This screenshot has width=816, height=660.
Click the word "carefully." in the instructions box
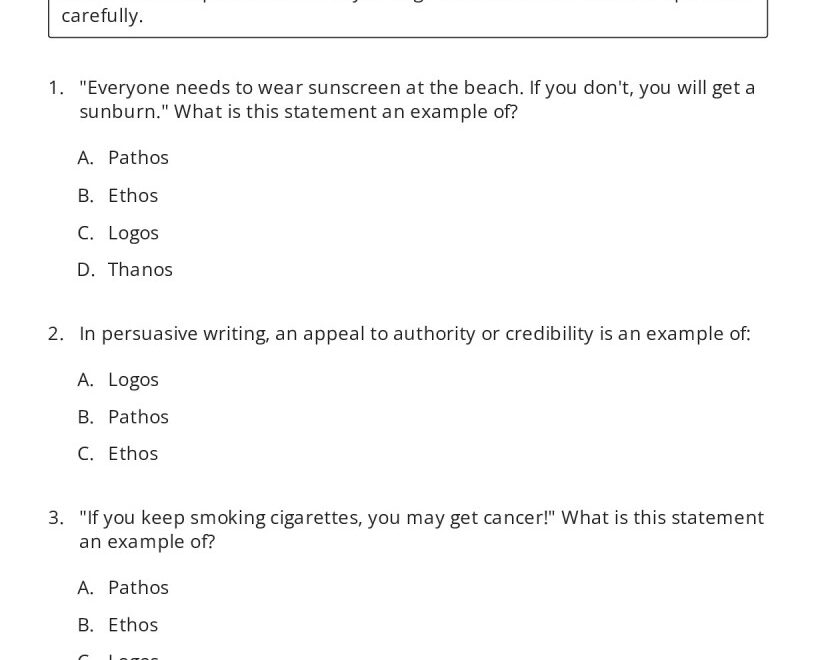(x=102, y=16)
